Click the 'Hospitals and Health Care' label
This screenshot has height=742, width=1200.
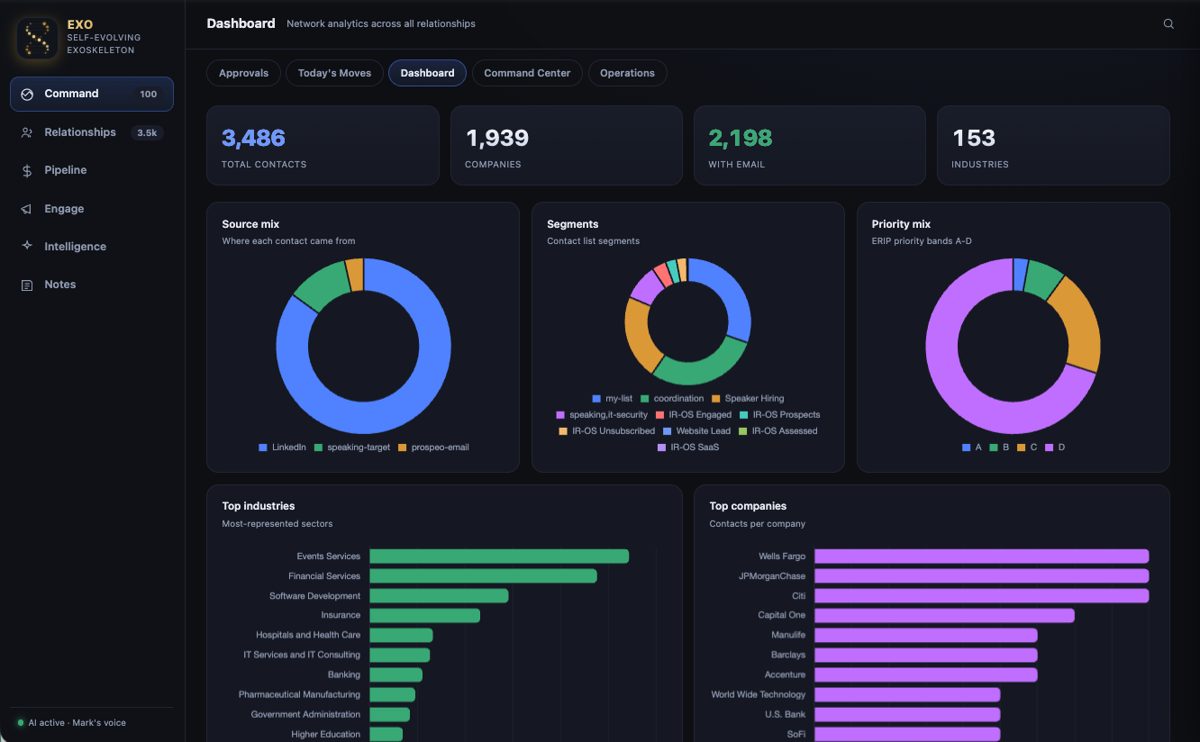[x=308, y=635]
